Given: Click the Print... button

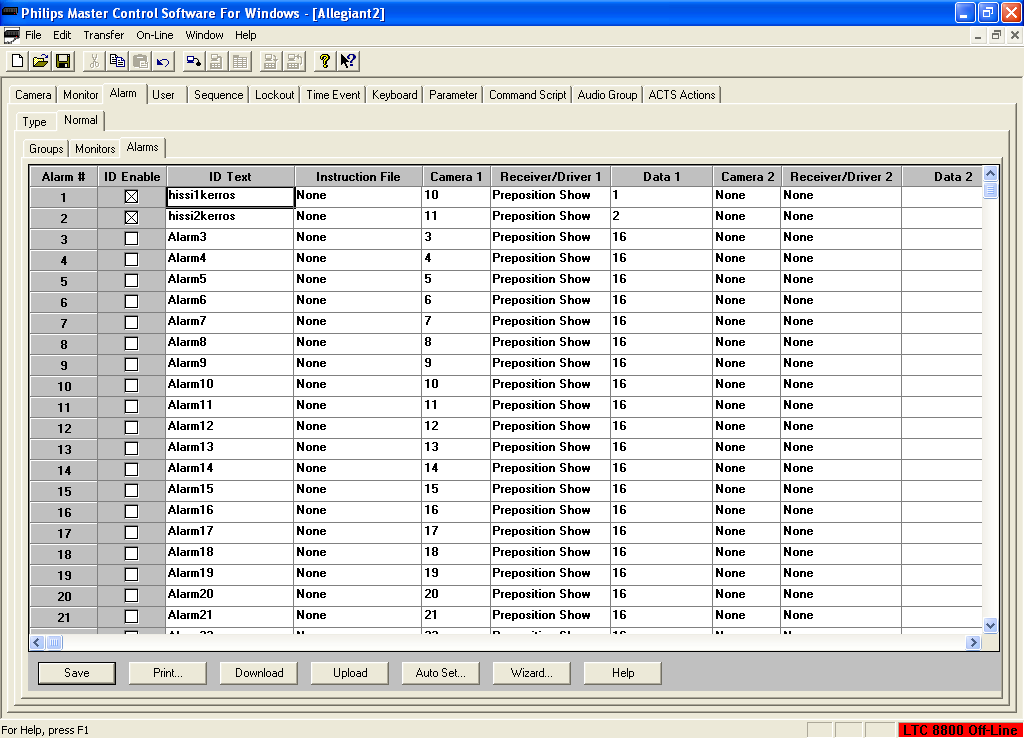Looking at the screenshot, I should click(x=168, y=673).
